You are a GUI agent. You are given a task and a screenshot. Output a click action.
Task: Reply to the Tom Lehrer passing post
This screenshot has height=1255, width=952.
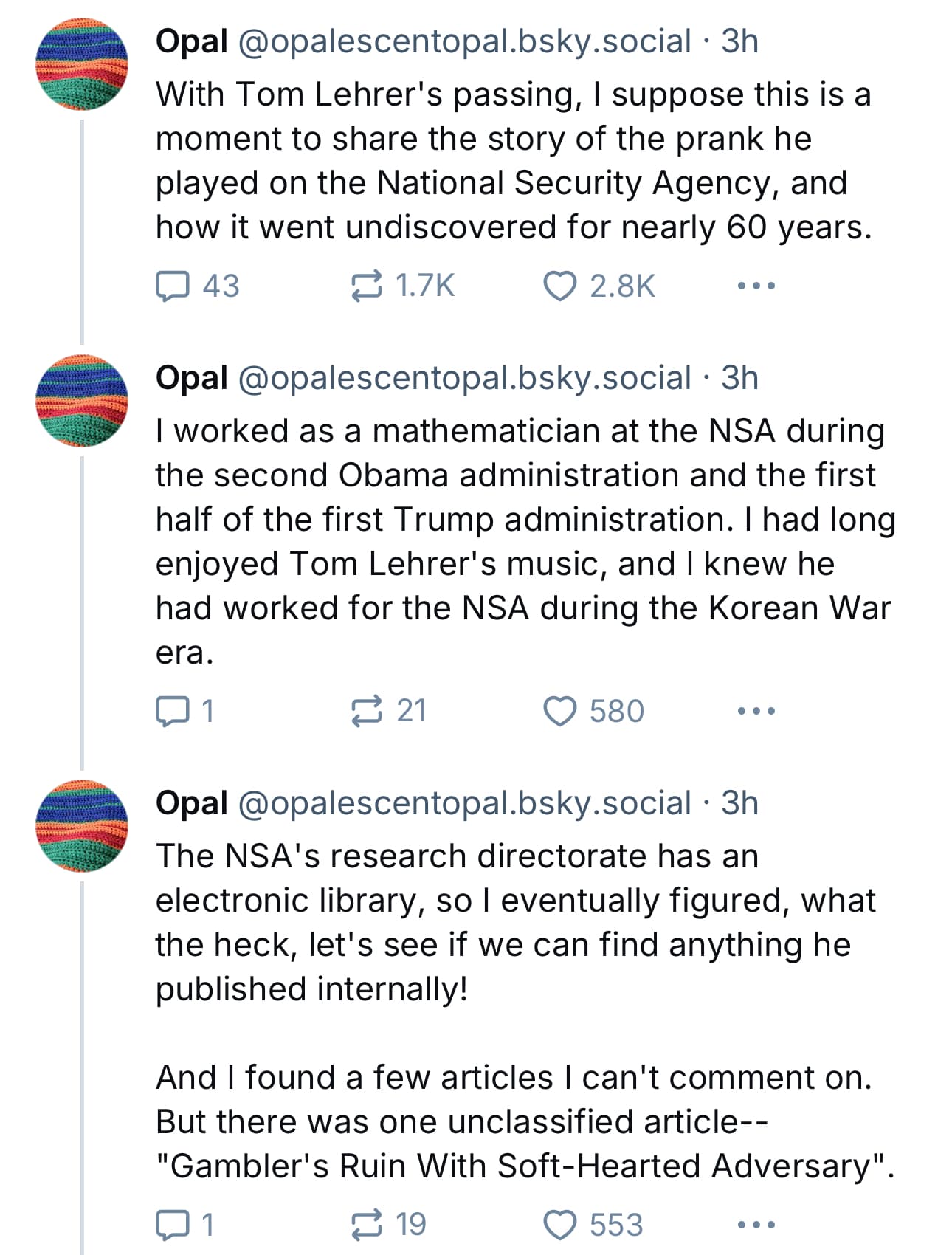173,286
